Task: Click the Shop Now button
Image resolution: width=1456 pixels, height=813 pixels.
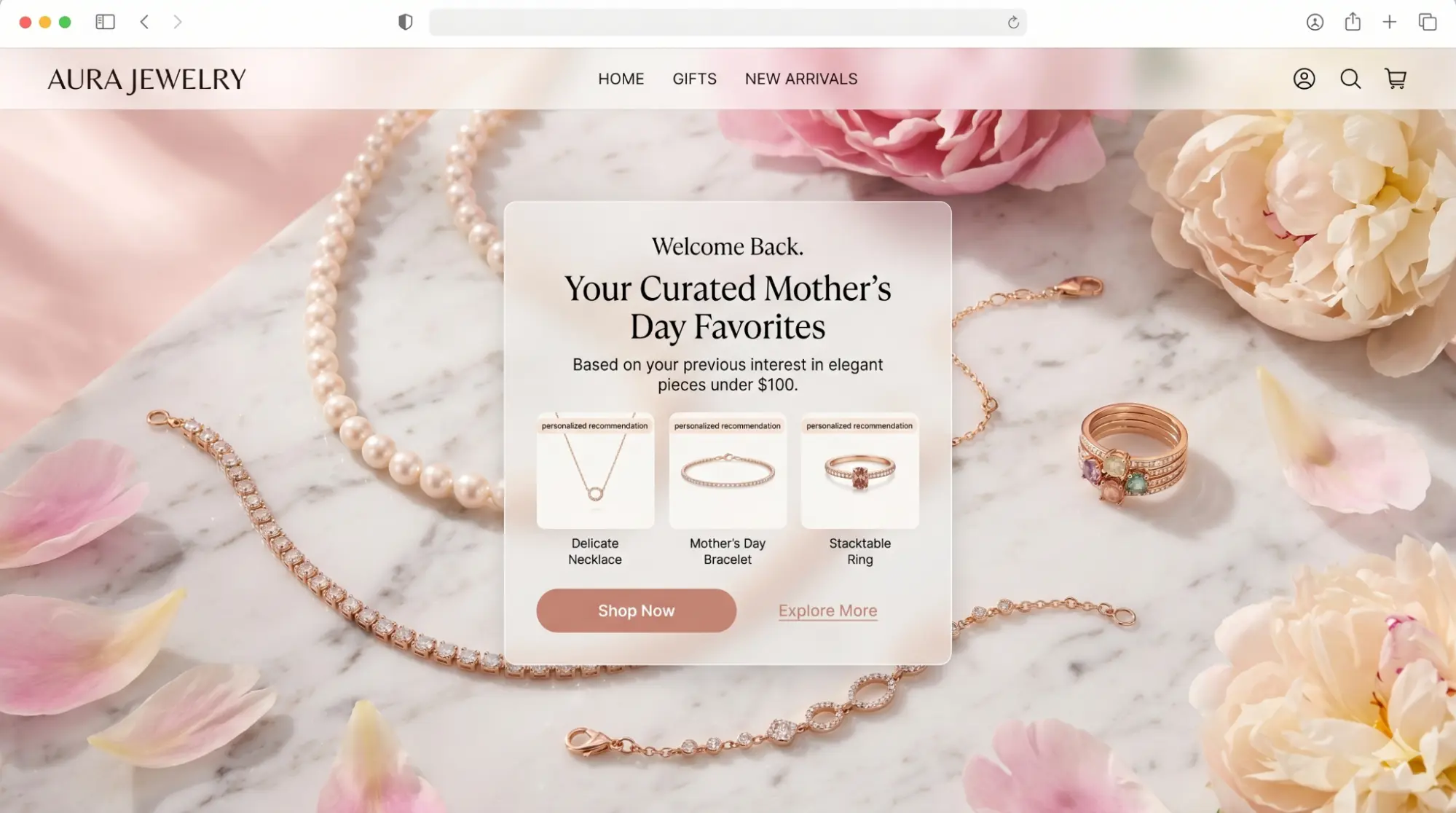Action: tap(636, 610)
